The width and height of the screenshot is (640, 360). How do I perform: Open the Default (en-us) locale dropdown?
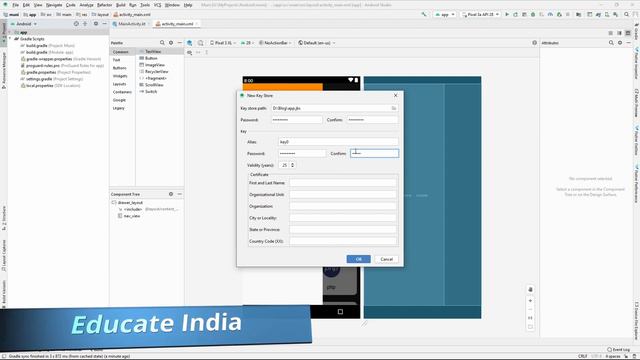click(317, 42)
